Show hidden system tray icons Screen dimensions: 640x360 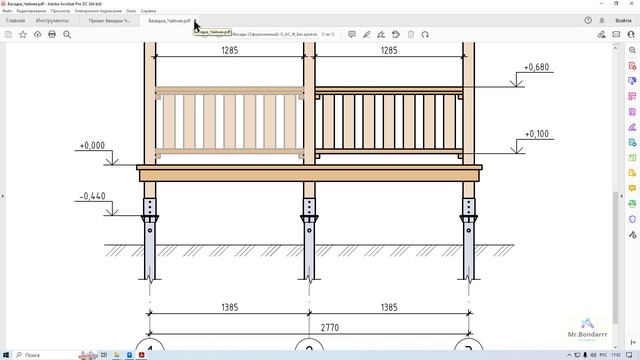pos(569,355)
